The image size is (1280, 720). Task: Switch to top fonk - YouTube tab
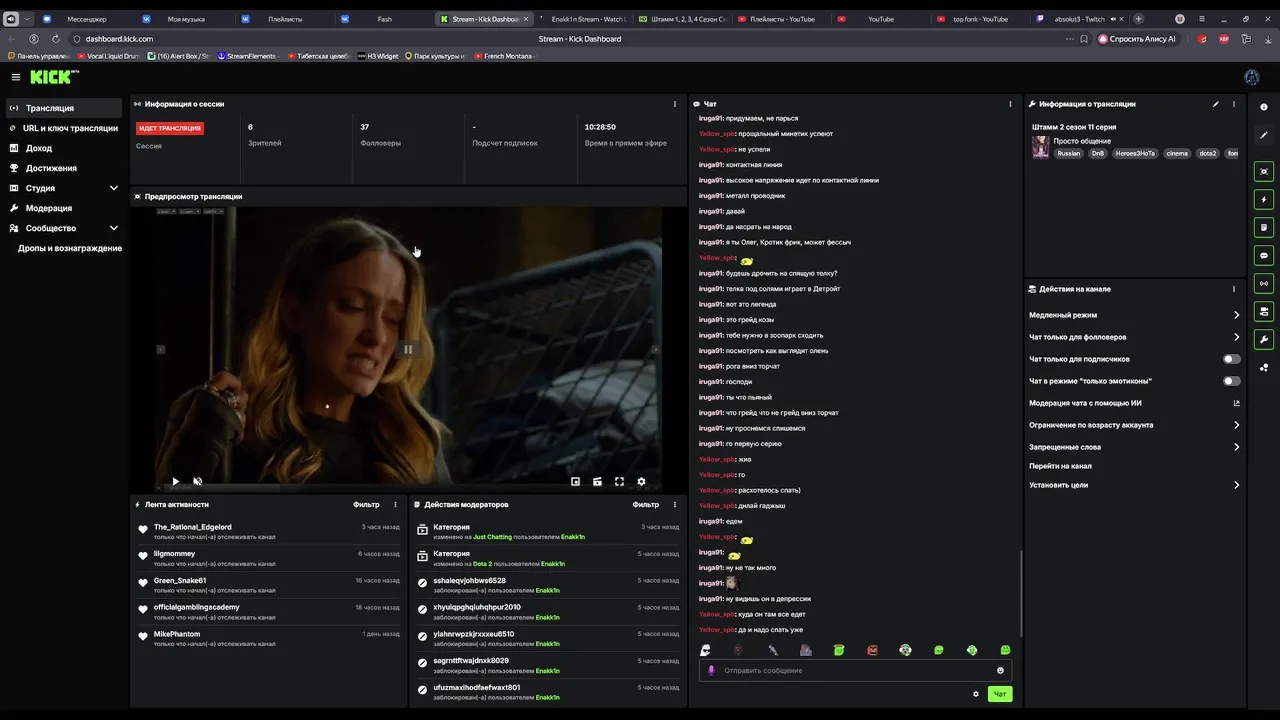tap(979, 19)
